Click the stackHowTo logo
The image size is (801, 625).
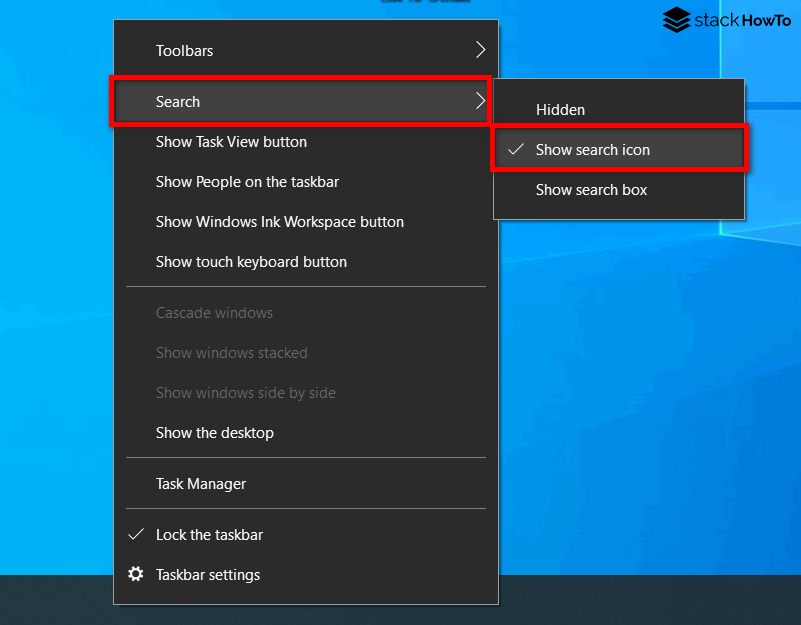pos(727,20)
